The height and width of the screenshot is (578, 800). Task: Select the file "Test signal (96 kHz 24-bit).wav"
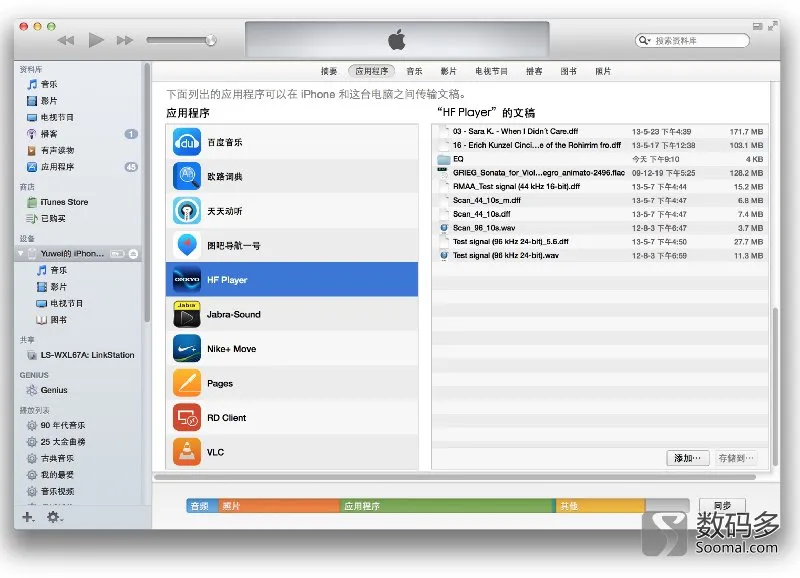tap(600, 256)
